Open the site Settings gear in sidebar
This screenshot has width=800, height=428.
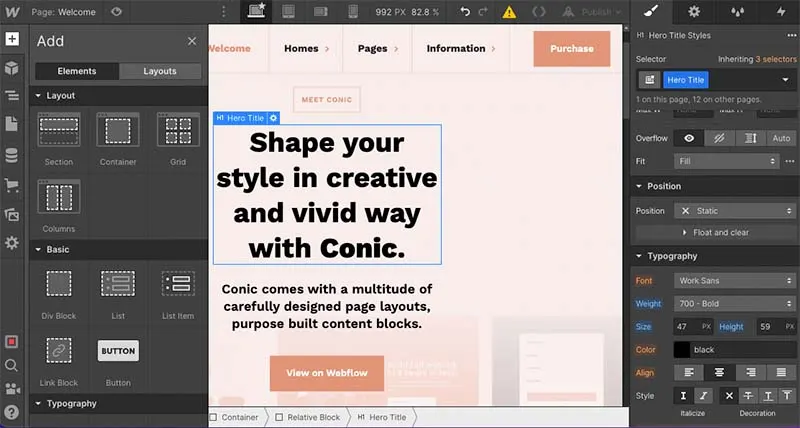click(x=12, y=243)
